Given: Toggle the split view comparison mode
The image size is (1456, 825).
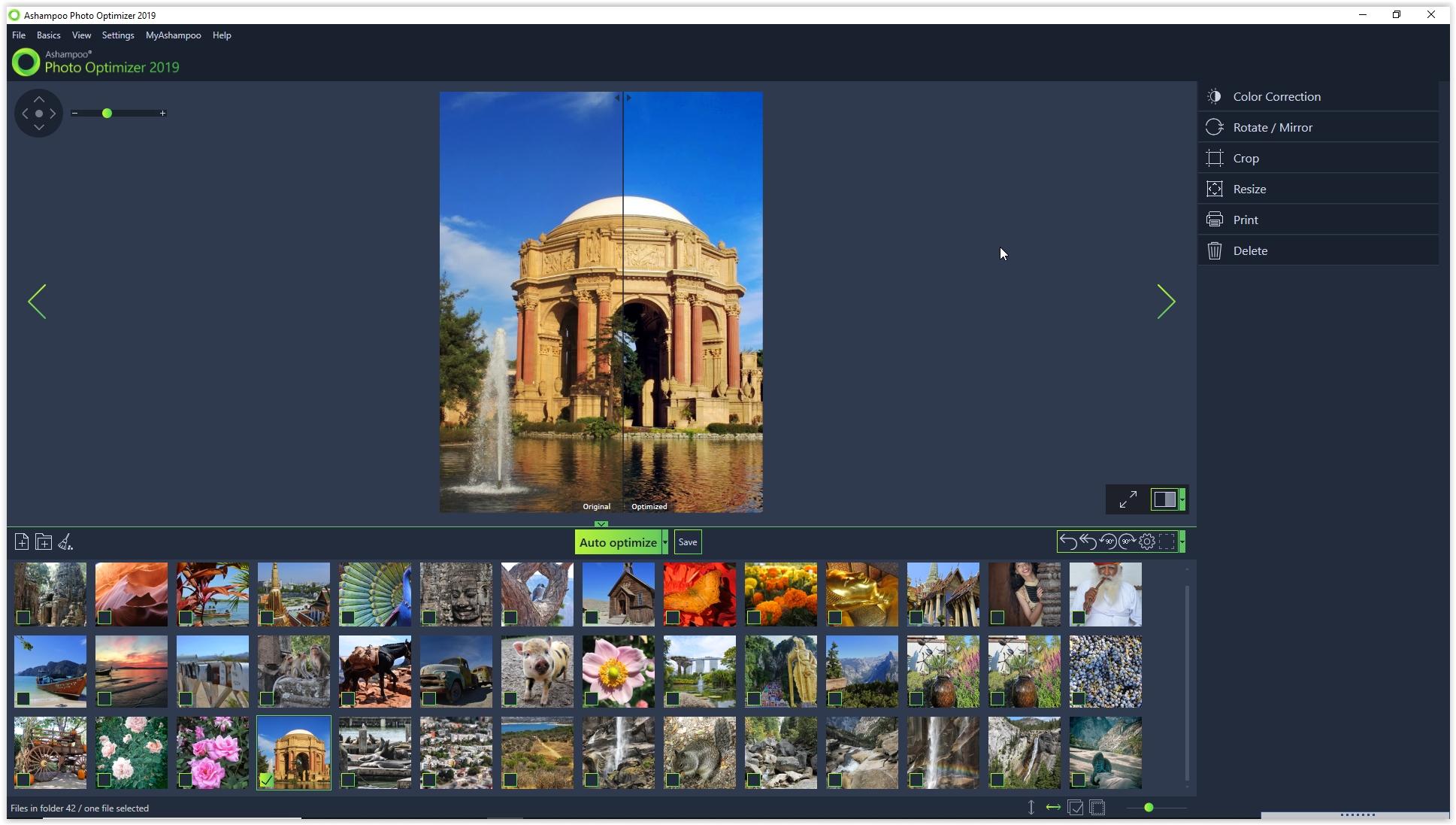Looking at the screenshot, I should [x=1163, y=500].
